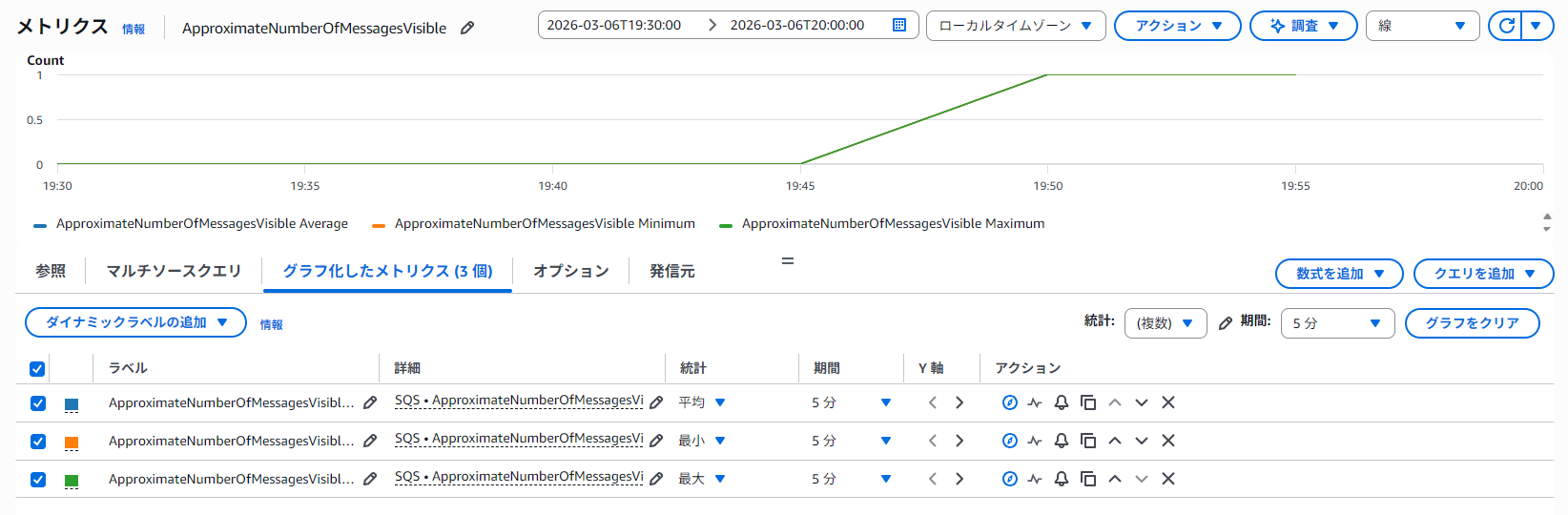The width and height of the screenshot is (1568, 515).
Task: Expand the 期間 5 分 dropdown in toolbar
Action: (x=1336, y=323)
